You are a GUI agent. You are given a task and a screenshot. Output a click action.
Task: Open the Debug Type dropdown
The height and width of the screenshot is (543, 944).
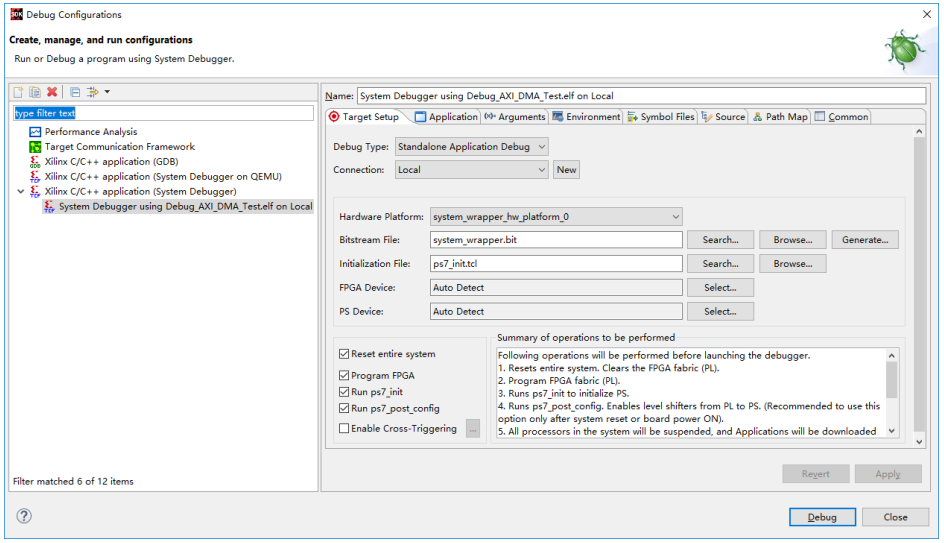pyautogui.click(x=471, y=147)
